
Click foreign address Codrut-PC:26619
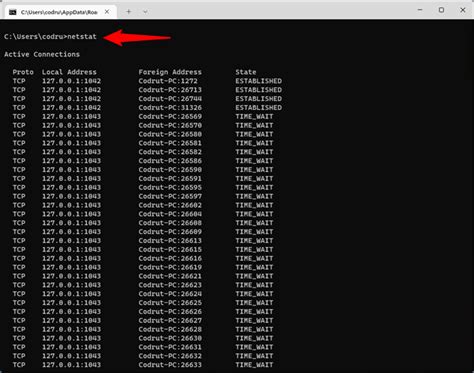pos(170,267)
